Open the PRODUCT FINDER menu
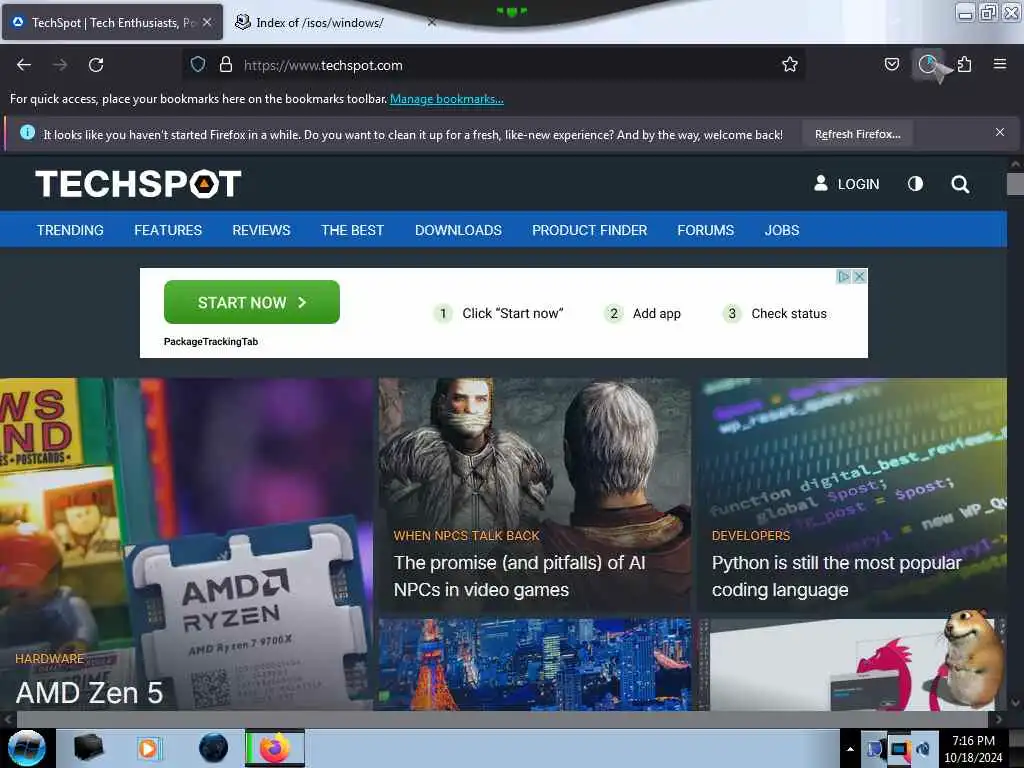 pyautogui.click(x=589, y=230)
